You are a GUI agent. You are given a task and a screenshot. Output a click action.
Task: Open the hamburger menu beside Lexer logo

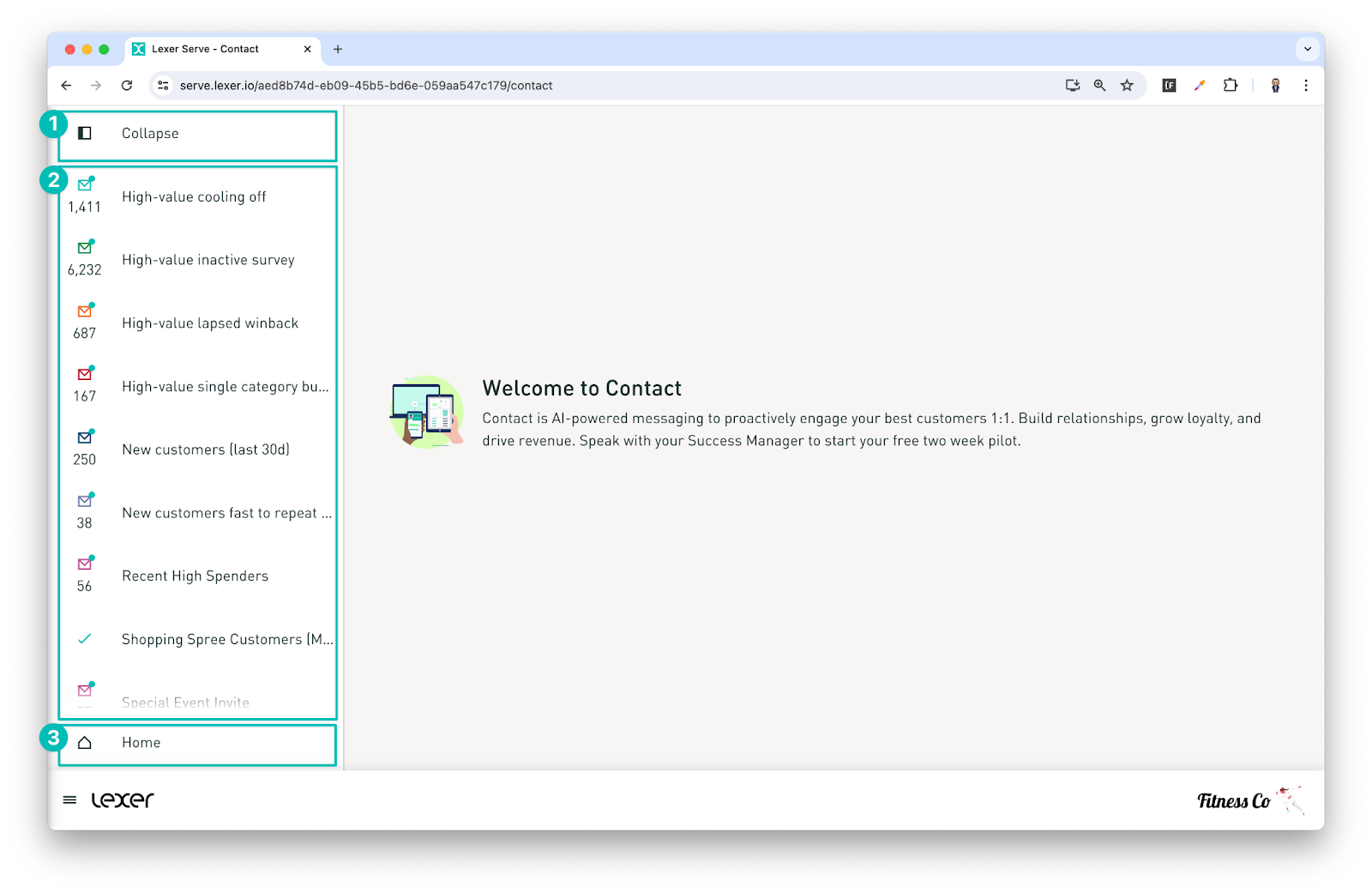click(69, 800)
